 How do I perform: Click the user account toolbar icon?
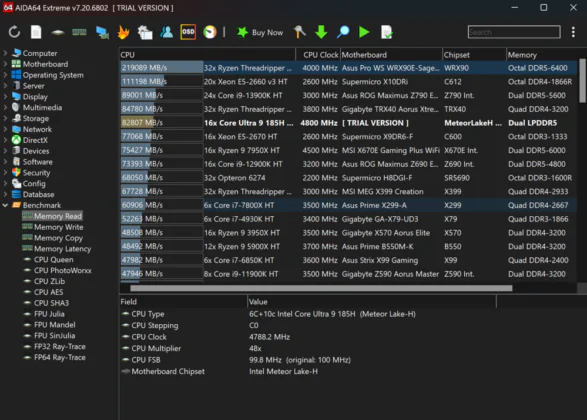167,32
